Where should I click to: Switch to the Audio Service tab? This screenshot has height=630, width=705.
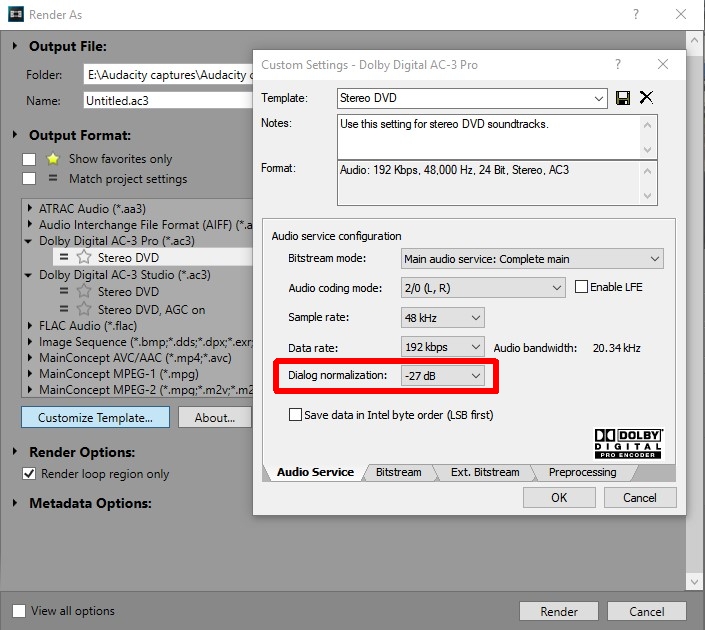(x=315, y=472)
